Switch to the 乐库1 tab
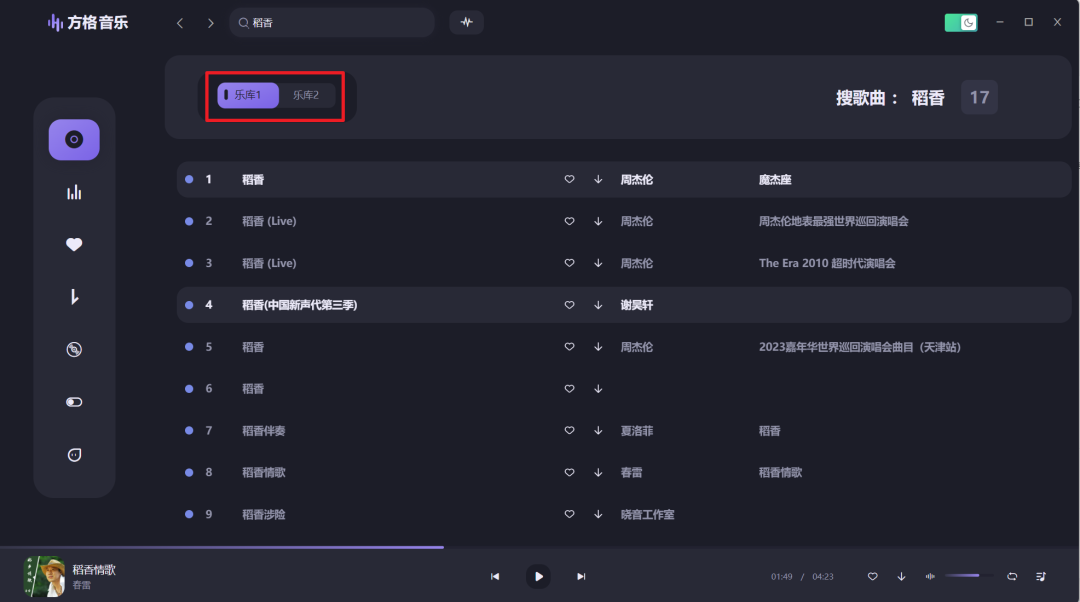The width and height of the screenshot is (1080, 602). [248, 95]
